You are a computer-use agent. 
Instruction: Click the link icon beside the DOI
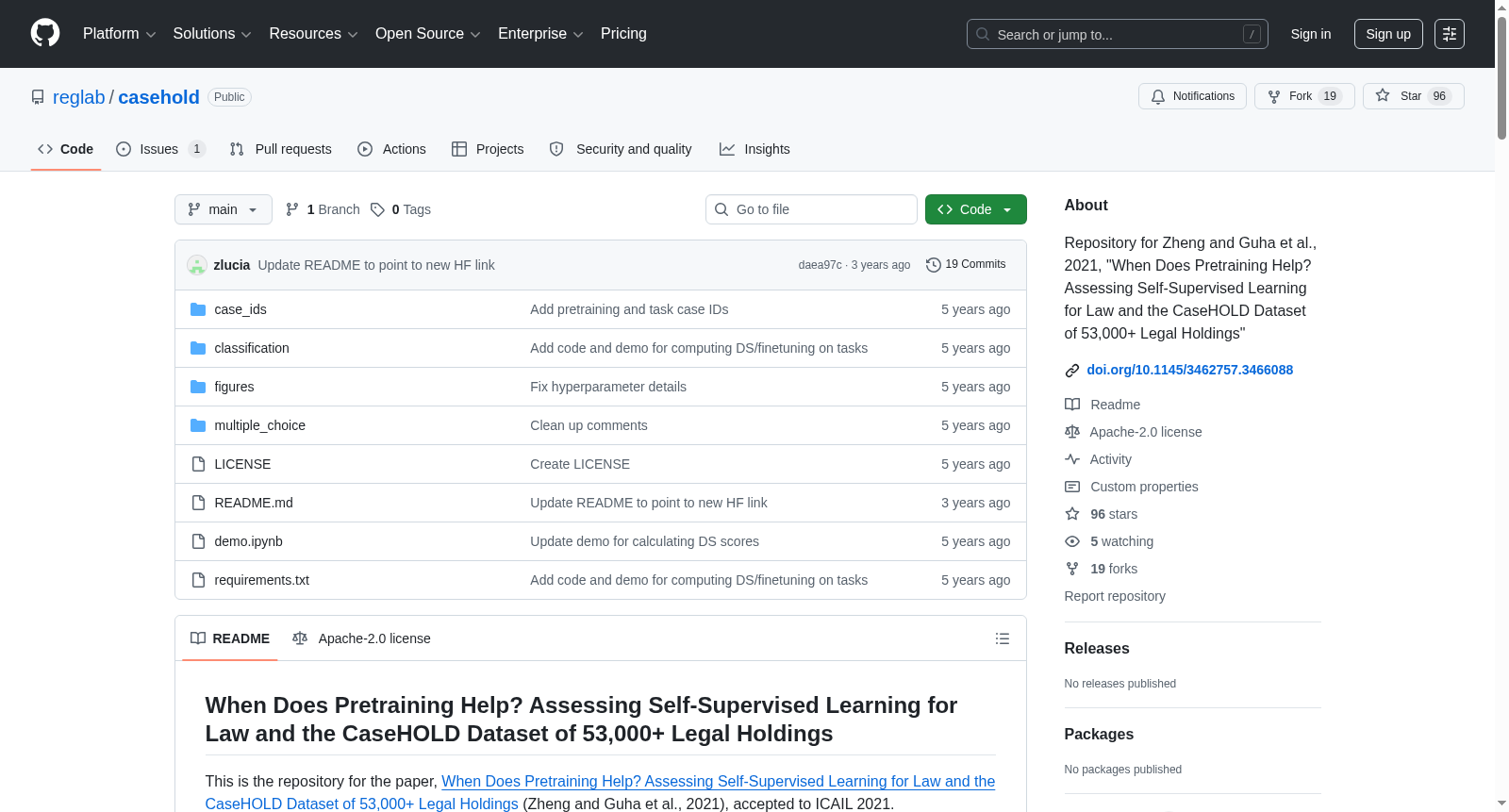[1072, 371]
